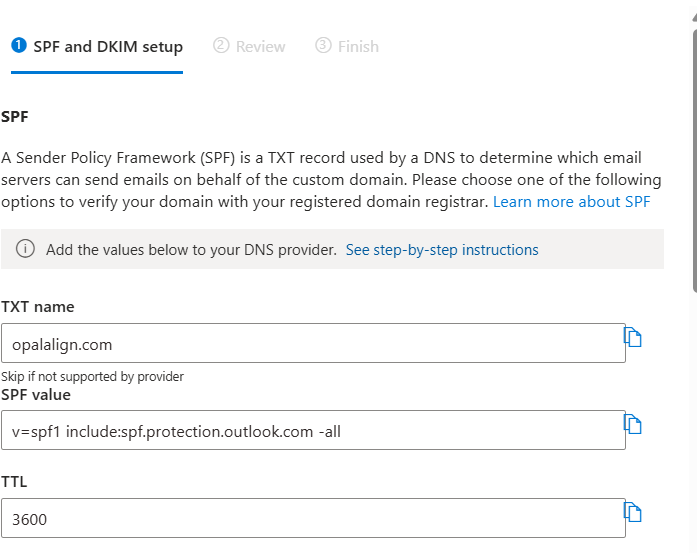
Task: Click the info icon in the banner
Action: pyautogui.click(x=26, y=250)
